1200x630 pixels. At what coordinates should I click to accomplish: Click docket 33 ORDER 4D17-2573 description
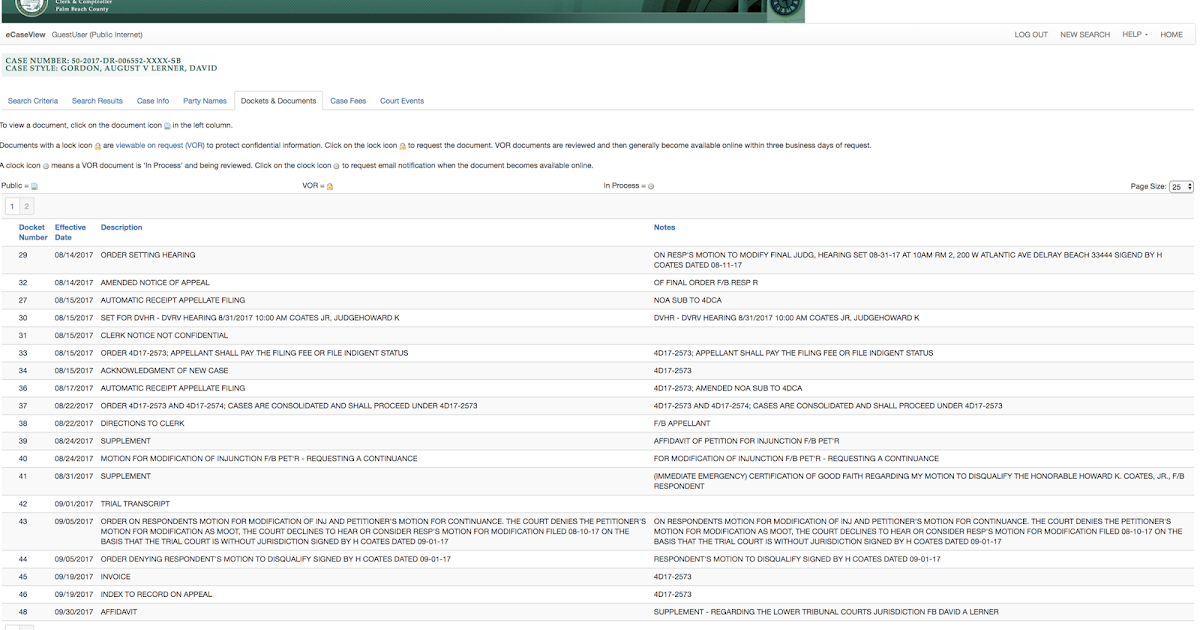(254, 353)
